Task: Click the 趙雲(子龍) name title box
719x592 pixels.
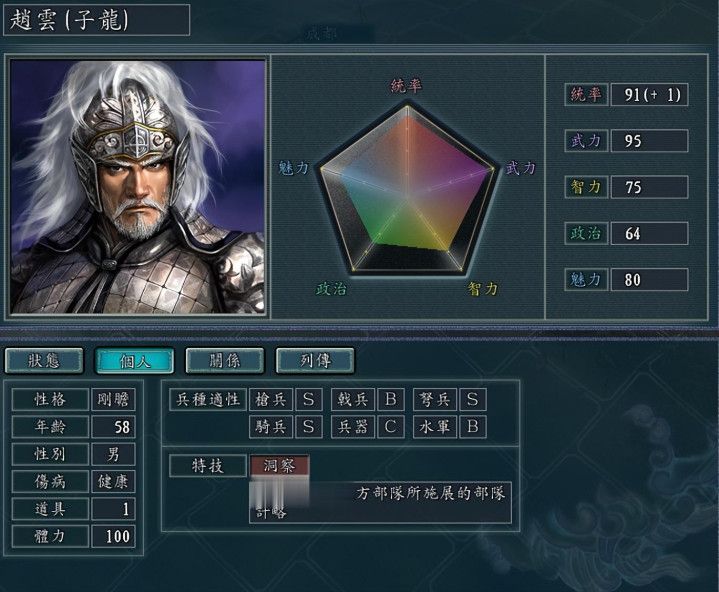Action: tap(96, 20)
